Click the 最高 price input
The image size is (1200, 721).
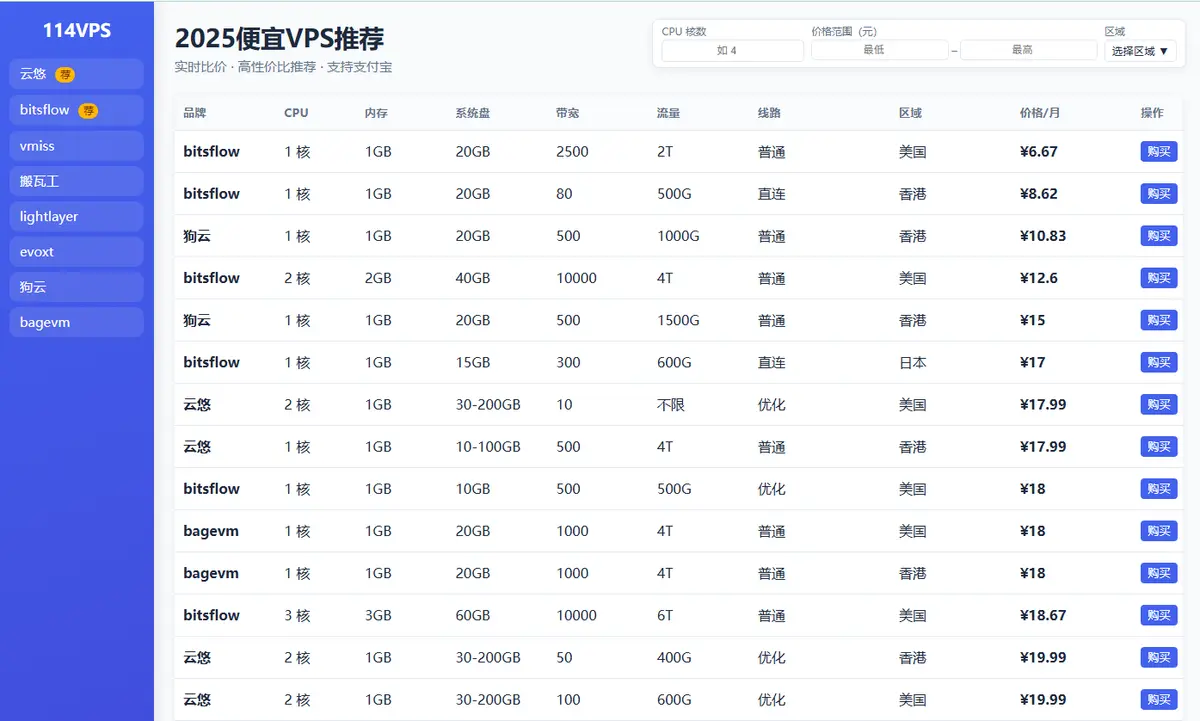1028,49
